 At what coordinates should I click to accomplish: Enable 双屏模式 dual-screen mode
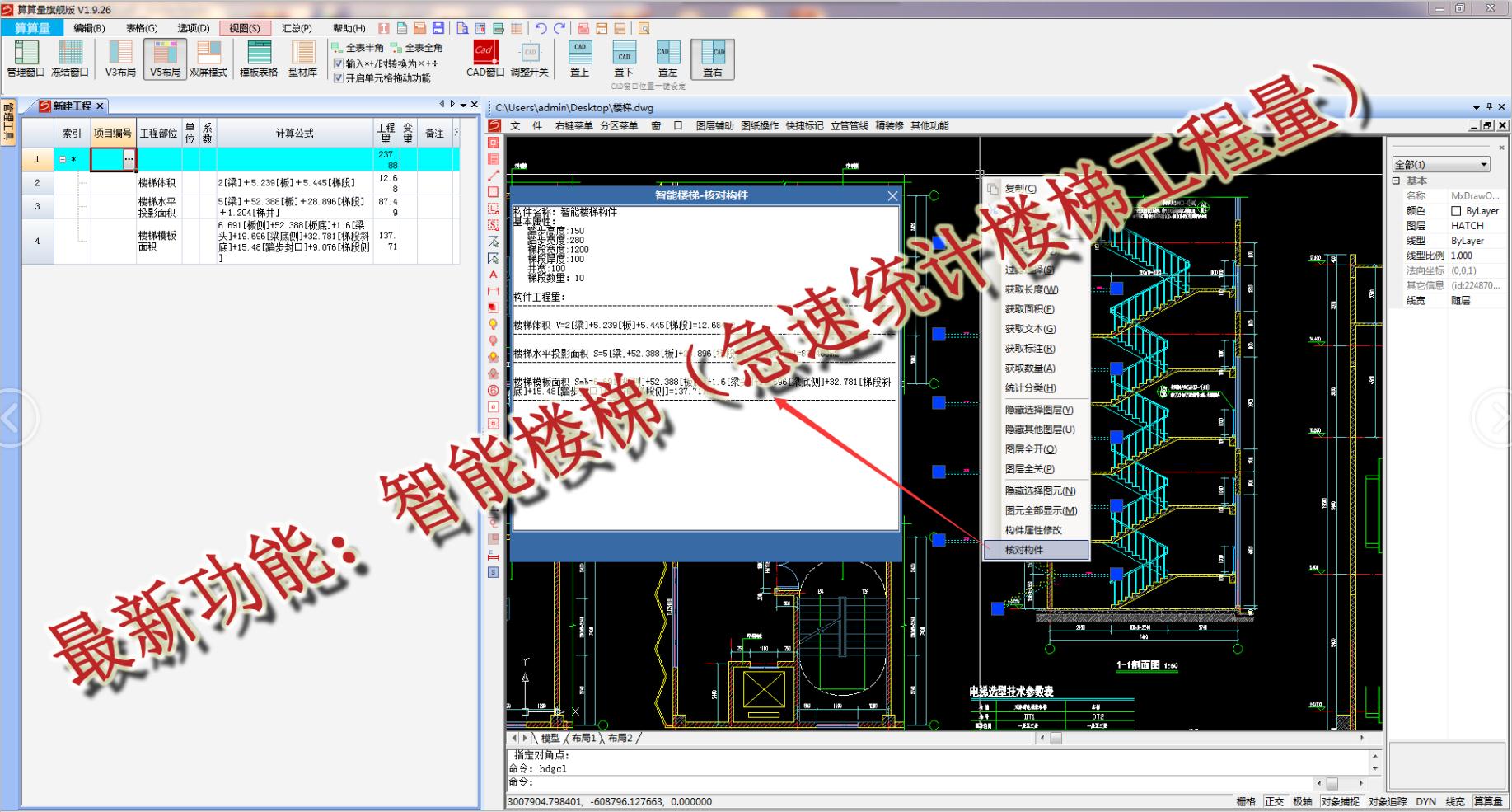208,59
